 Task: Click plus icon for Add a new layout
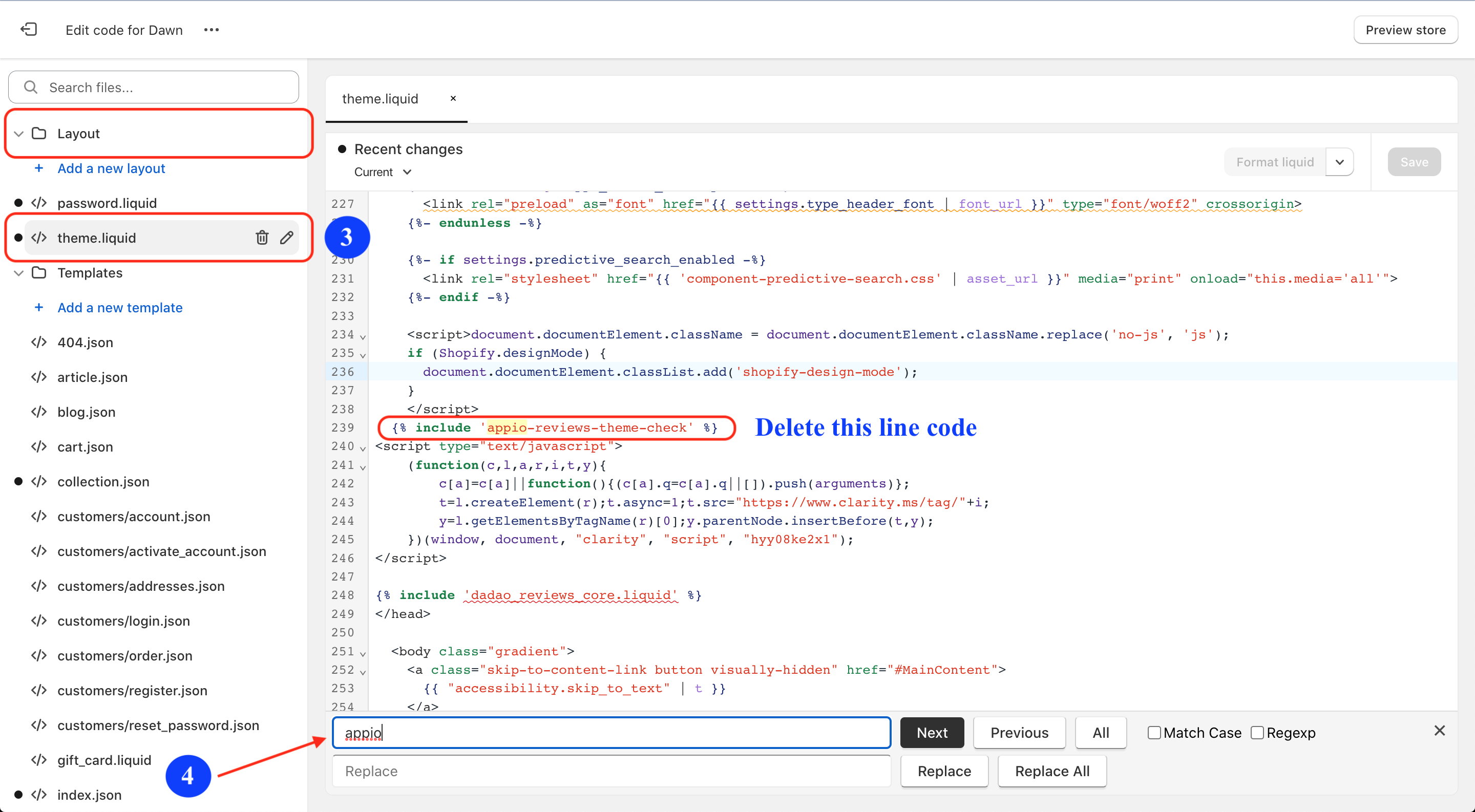pyautogui.click(x=39, y=168)
